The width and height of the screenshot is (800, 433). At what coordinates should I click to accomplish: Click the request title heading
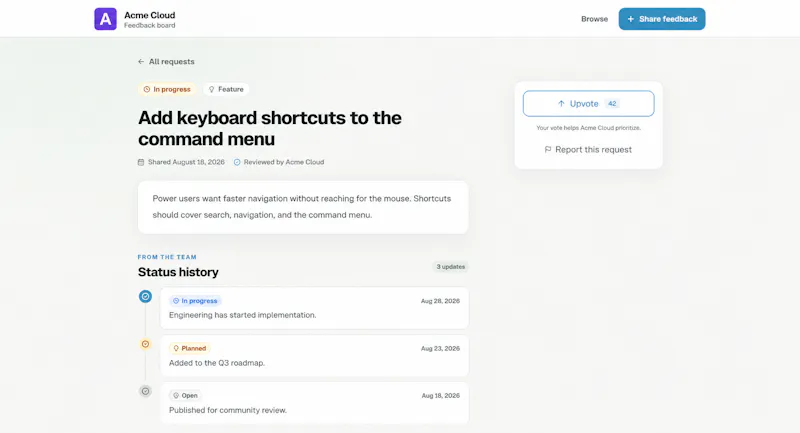(270, 128)
